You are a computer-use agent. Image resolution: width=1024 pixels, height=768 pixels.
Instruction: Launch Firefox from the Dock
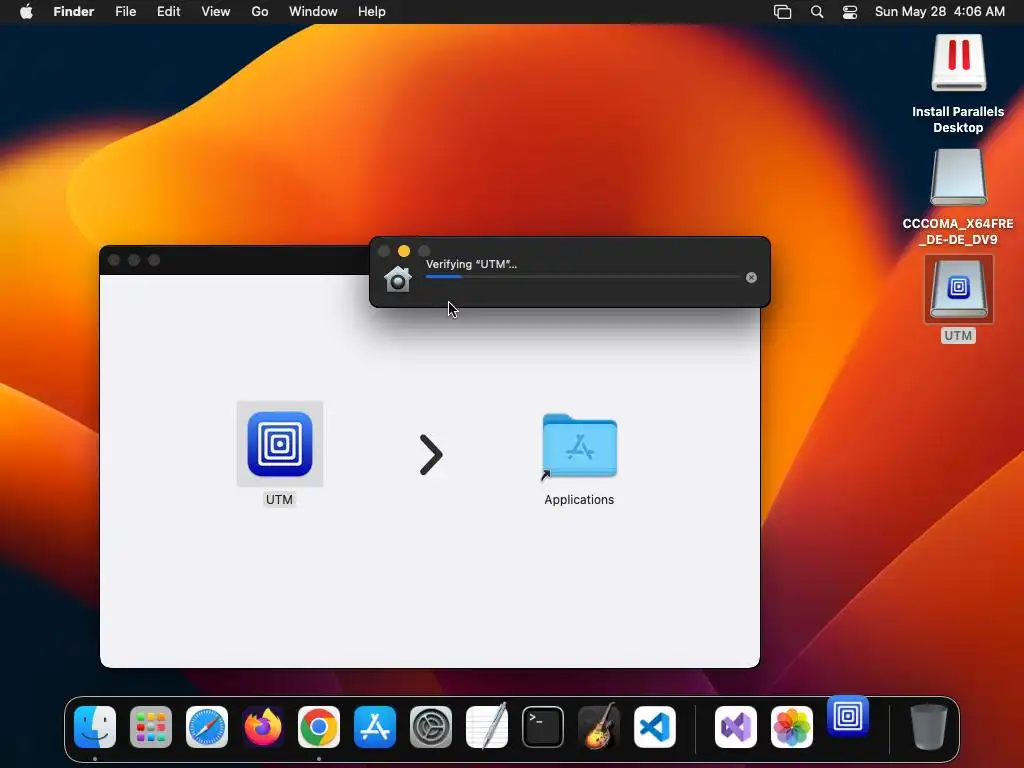263,727
